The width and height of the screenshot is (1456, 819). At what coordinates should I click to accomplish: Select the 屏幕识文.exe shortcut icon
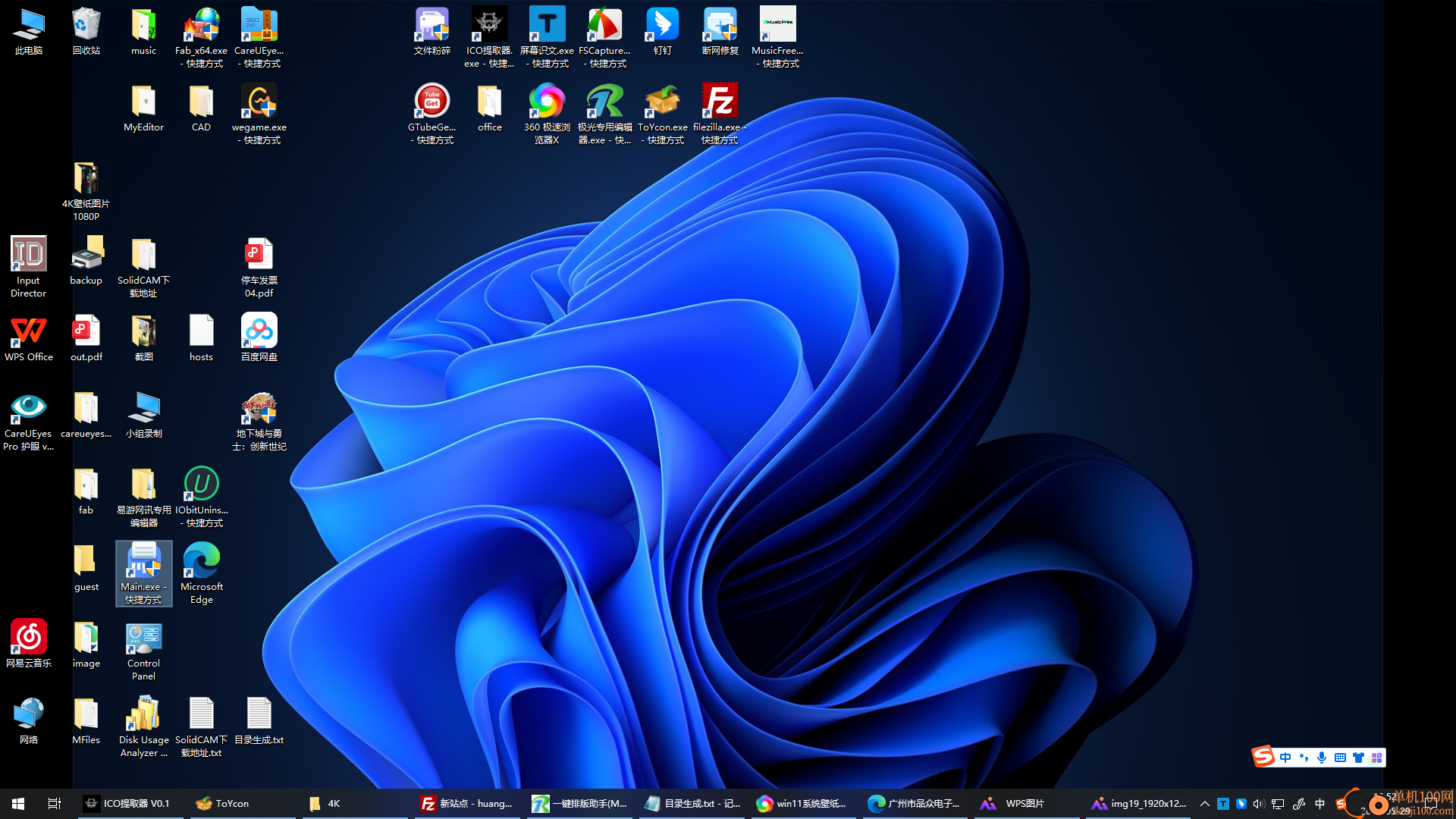click(x=547, y=38)
